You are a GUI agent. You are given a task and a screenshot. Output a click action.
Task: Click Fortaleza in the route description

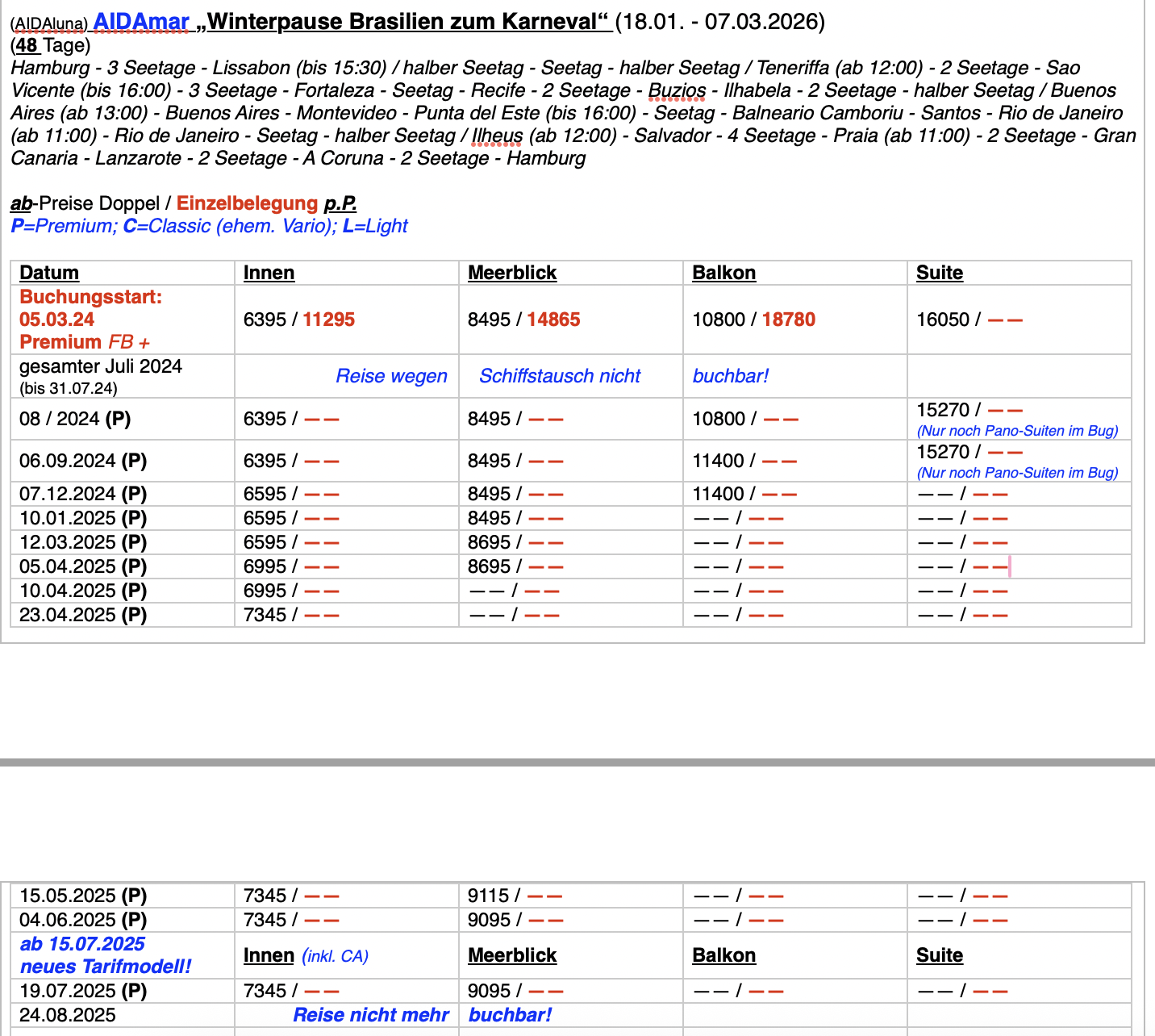click(x=334, y=90)
